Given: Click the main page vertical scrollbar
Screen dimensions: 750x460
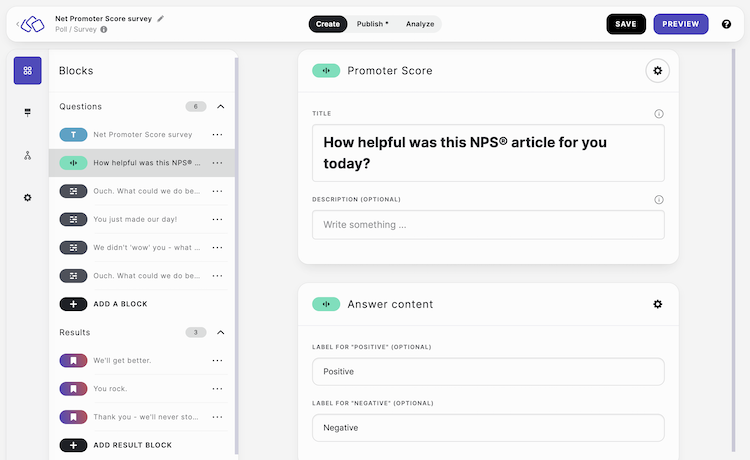Looking at the screenshot, I should coord(733,250).
